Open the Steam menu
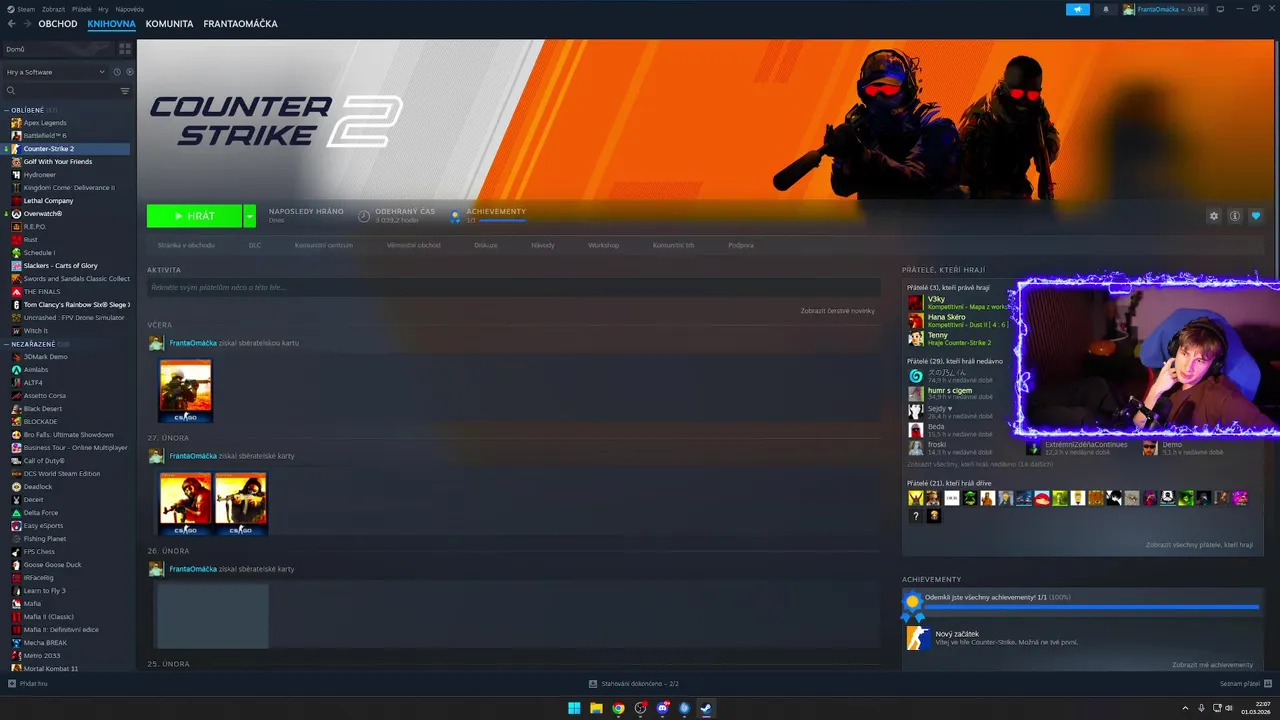Screen dimensions: 1280x720 pos(21,9)
